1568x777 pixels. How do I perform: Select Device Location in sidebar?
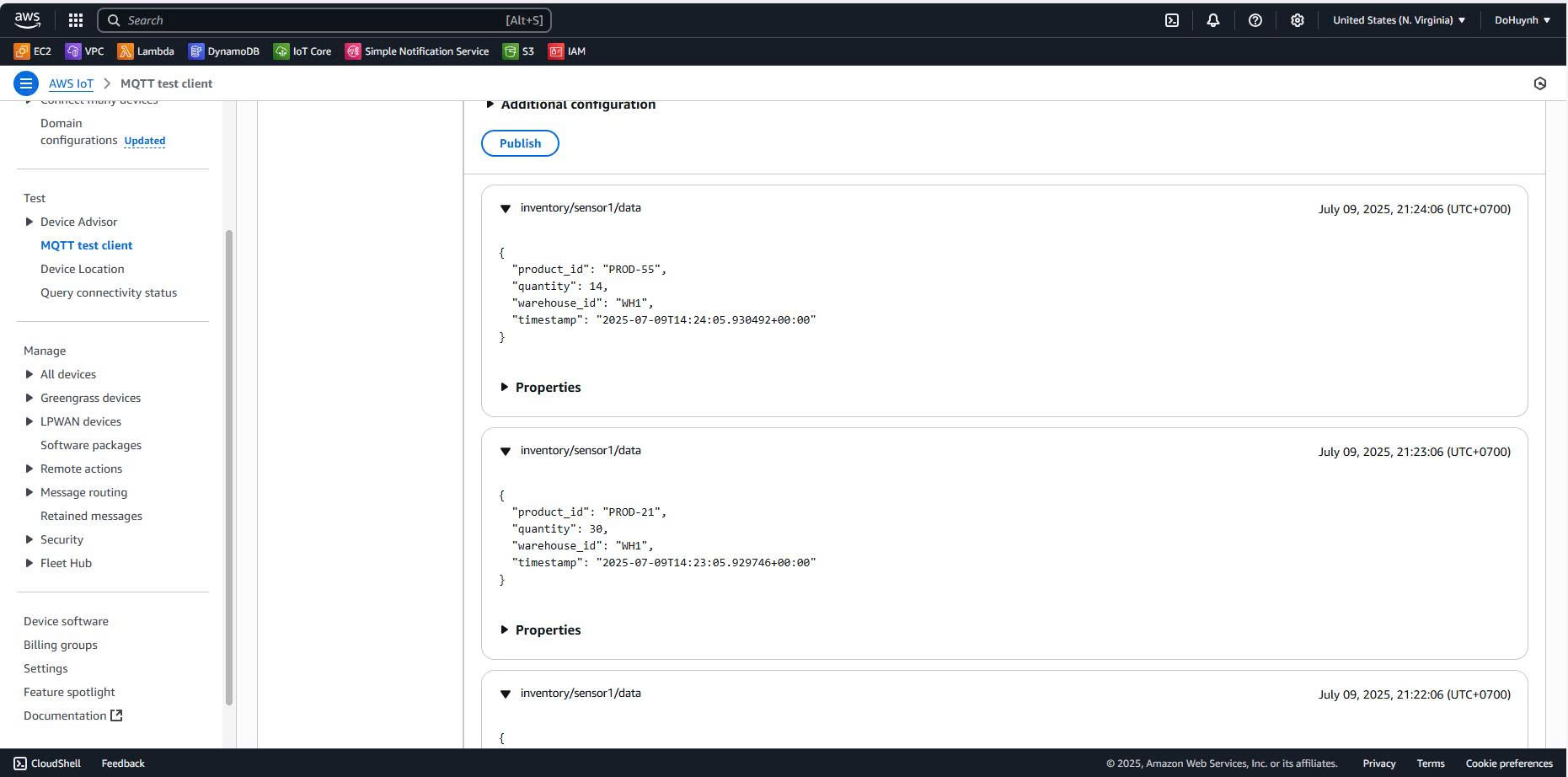(82, 269)
